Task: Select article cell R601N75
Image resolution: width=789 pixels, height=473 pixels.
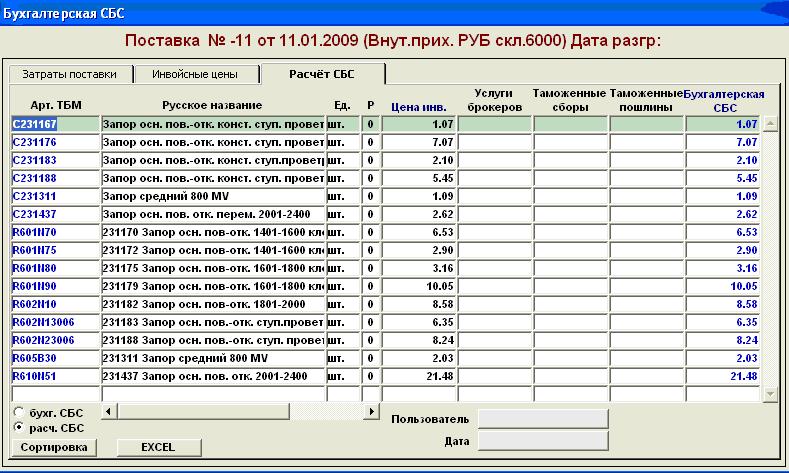Action: click(x=55, y=250)
